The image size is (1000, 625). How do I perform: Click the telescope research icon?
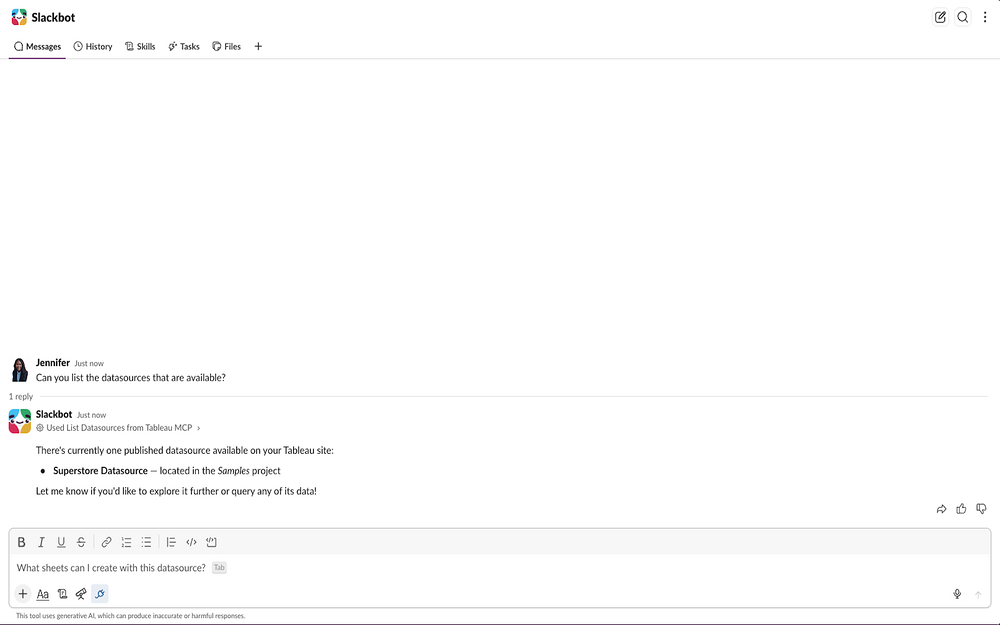pyautogui.click(x=81, y=594)
